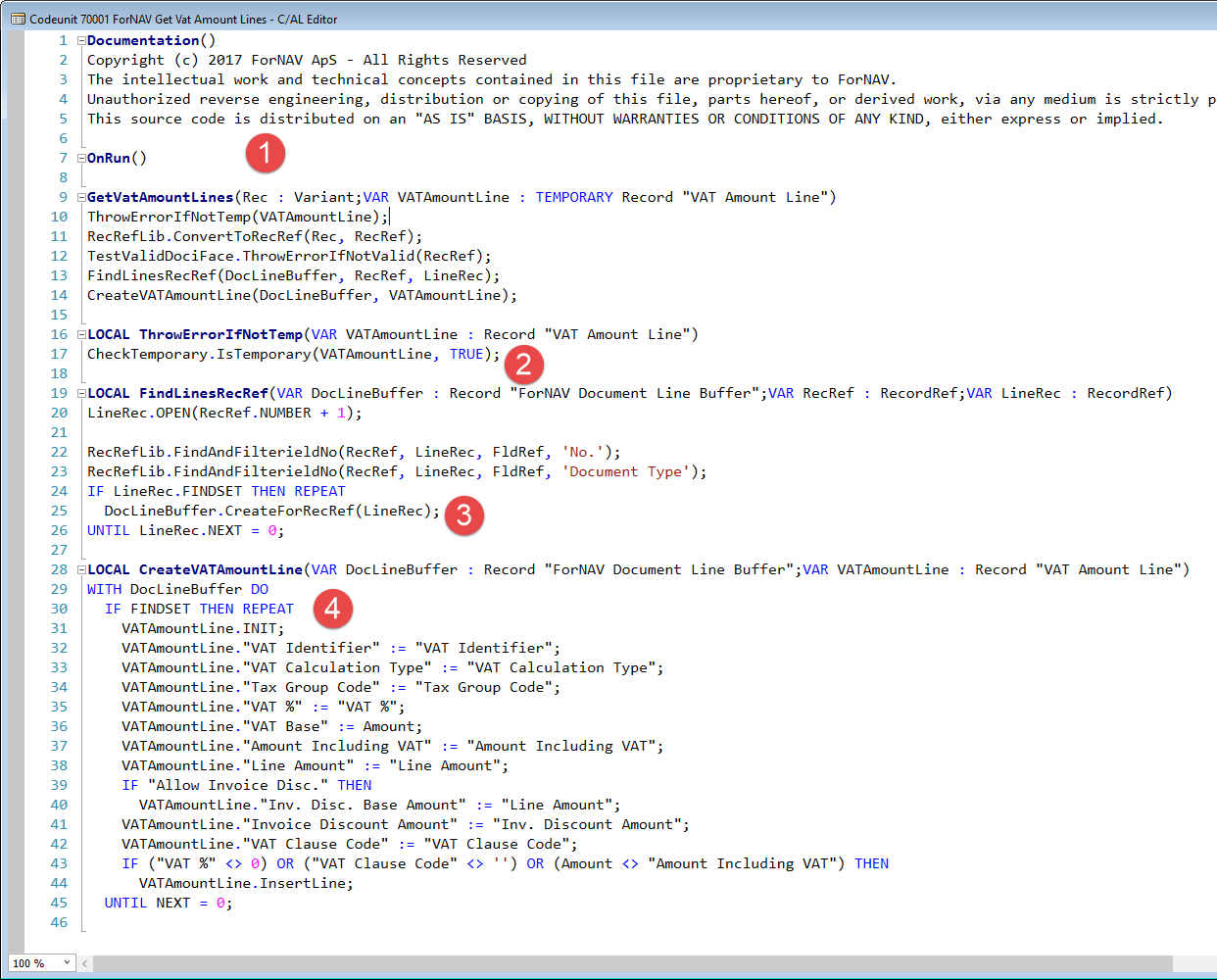
Task: Click the red circle marker numbered 3
Action: pyautogui.click(x=464, y=514)
